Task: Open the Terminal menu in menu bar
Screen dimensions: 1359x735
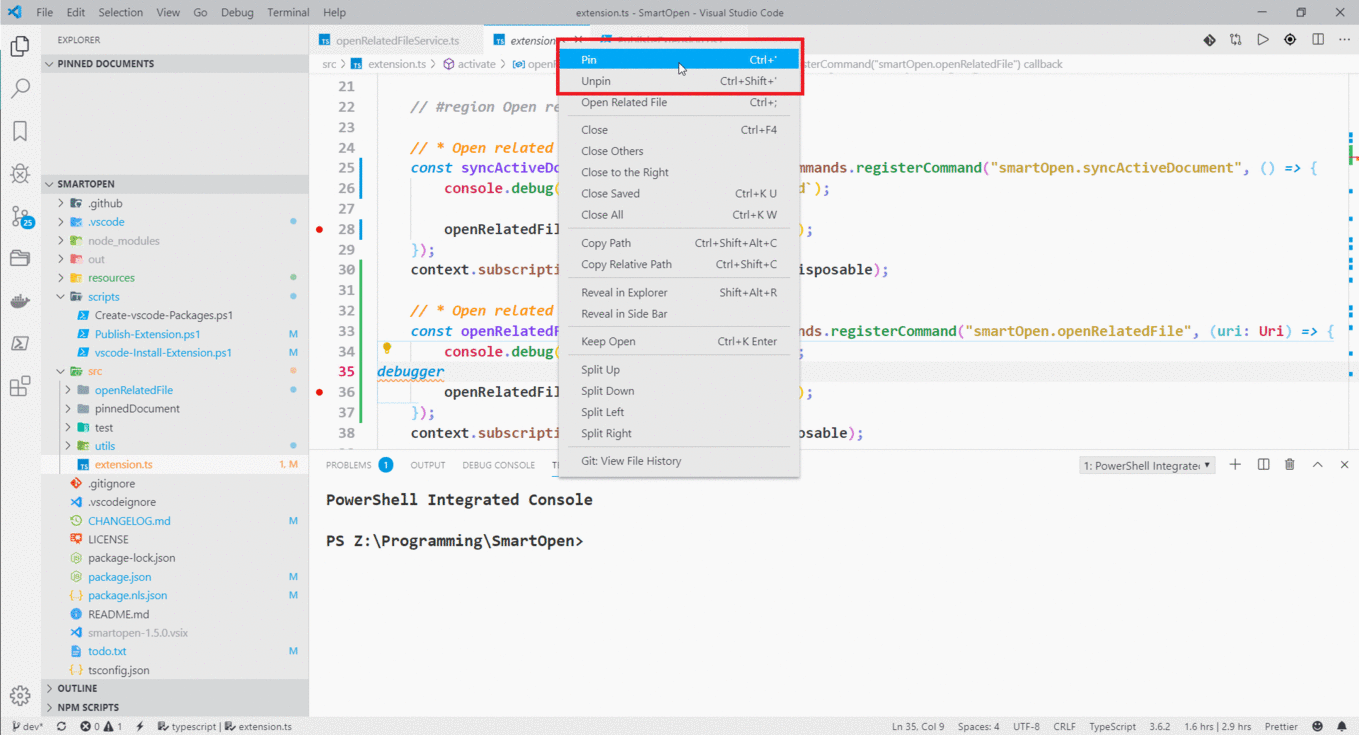Action: pos(288,12)
